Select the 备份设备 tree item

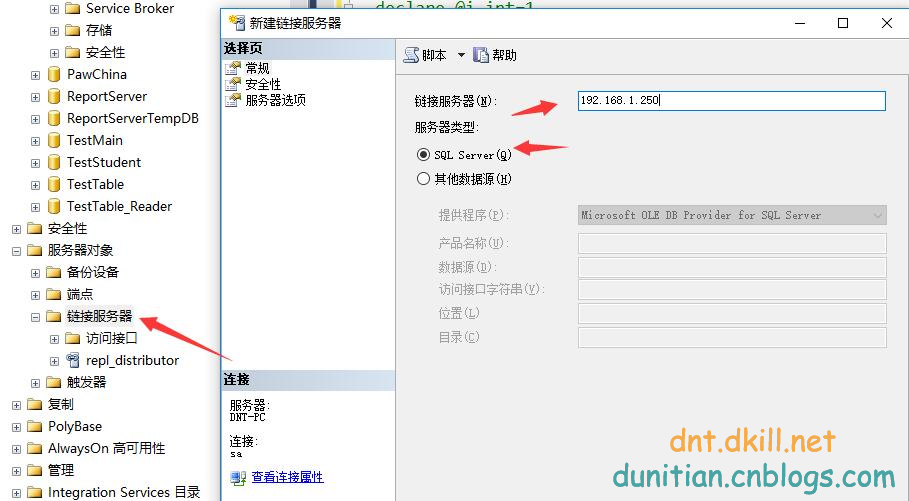pyautogui.click(x=93, y=273)
